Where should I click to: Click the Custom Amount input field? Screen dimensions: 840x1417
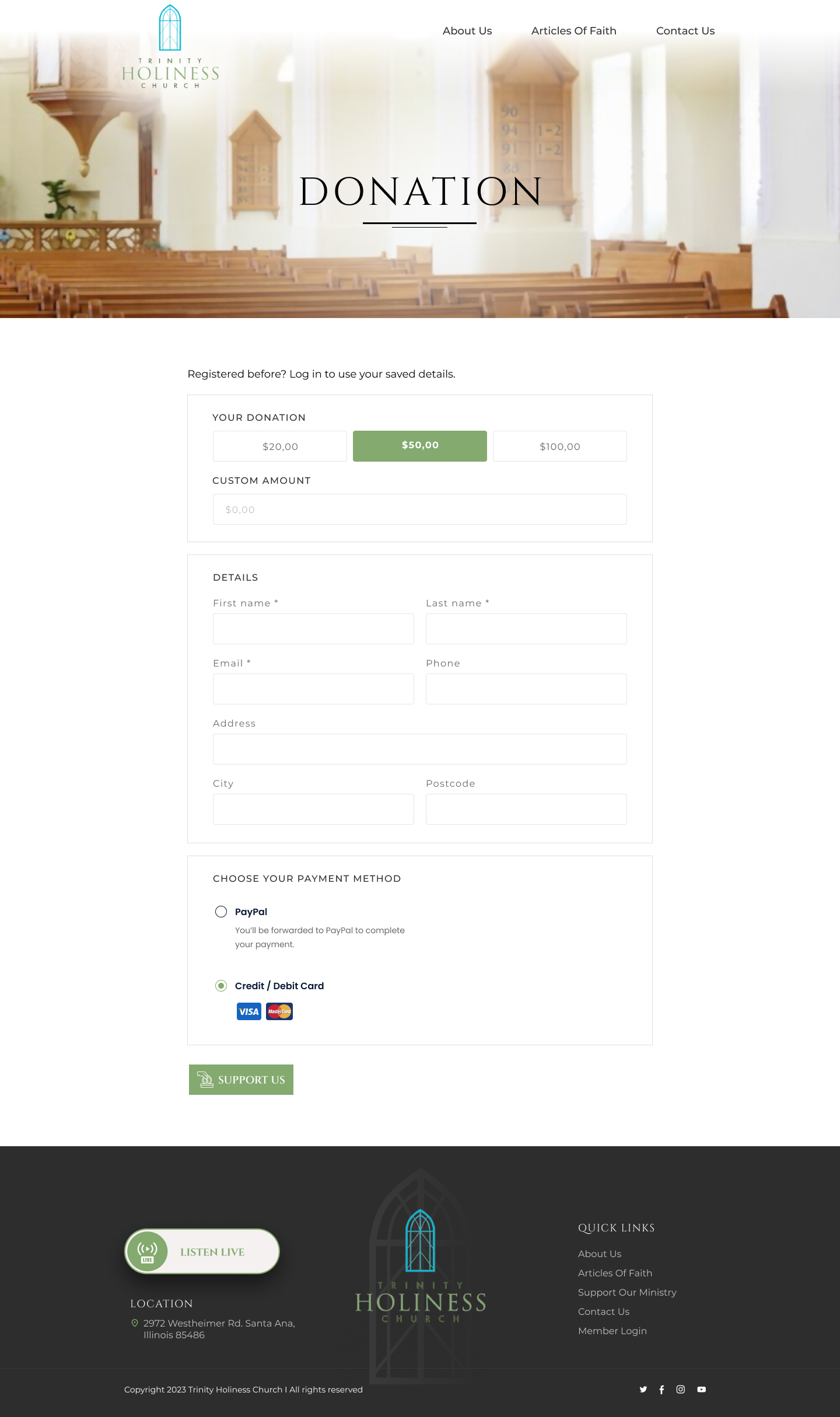[420, 509]
